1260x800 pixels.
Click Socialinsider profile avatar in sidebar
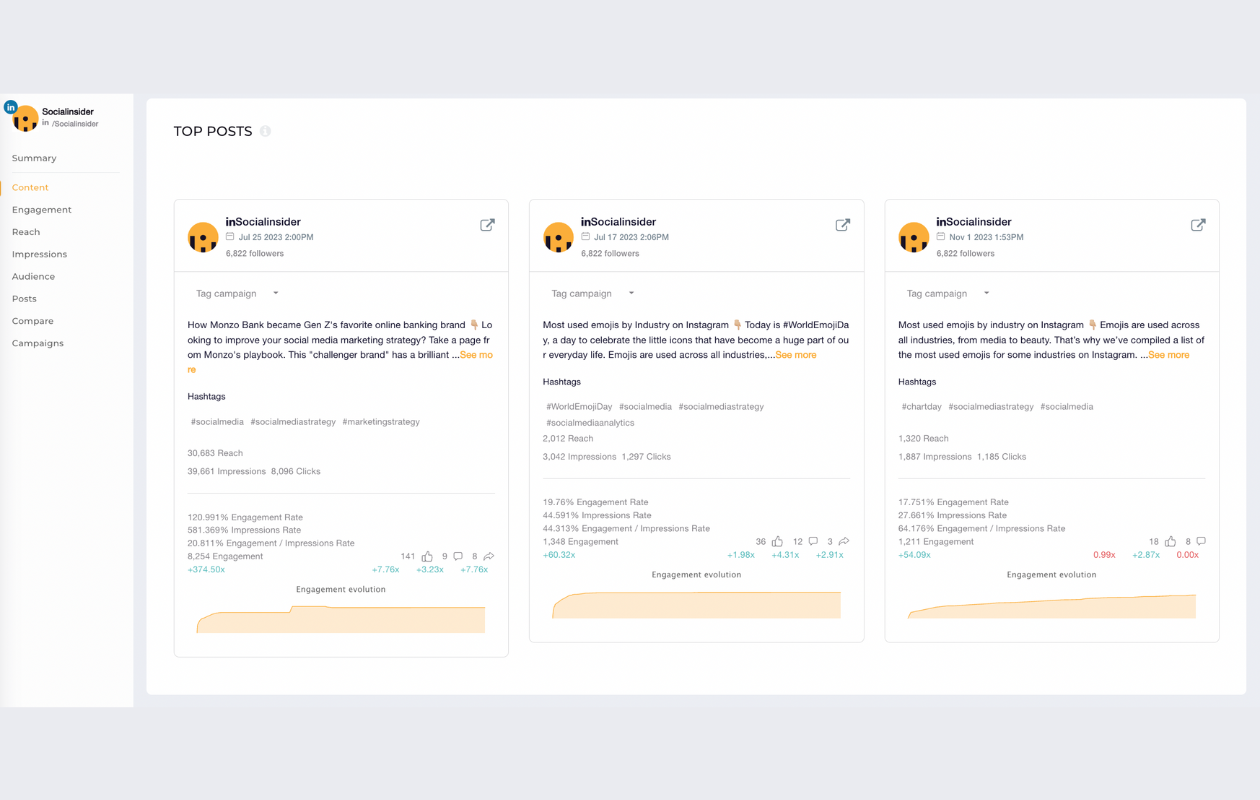point(23,117)
